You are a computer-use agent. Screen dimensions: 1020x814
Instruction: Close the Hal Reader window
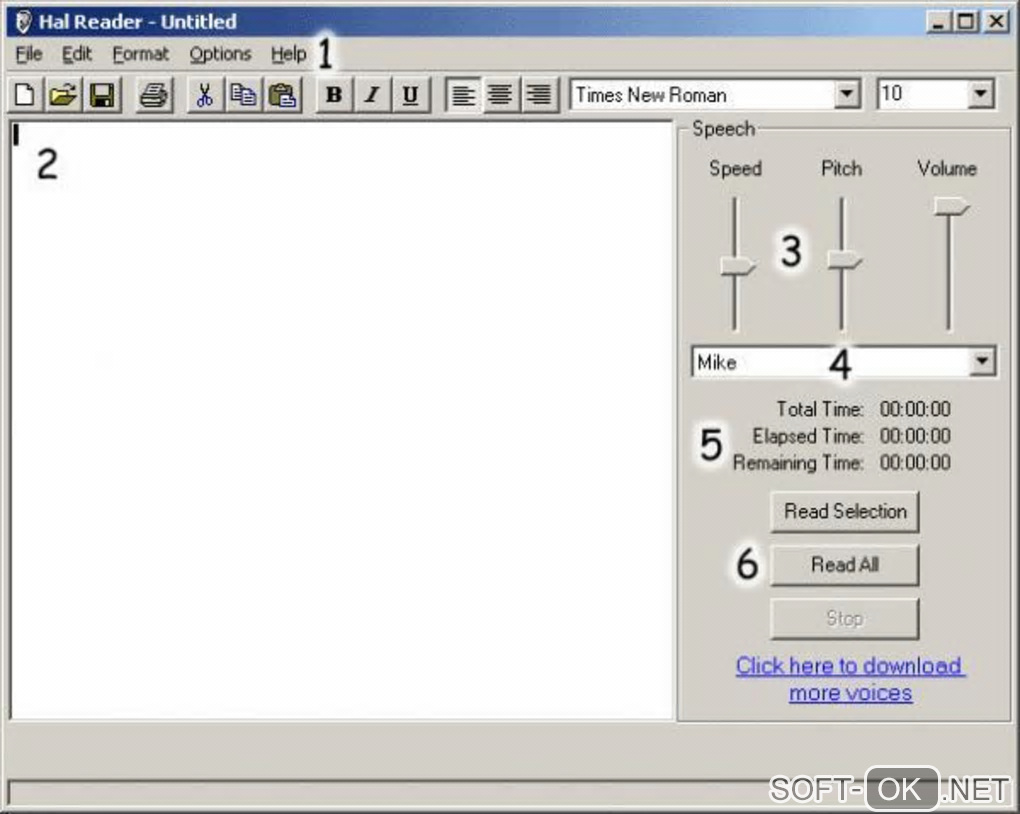click(x=996, y=21)
